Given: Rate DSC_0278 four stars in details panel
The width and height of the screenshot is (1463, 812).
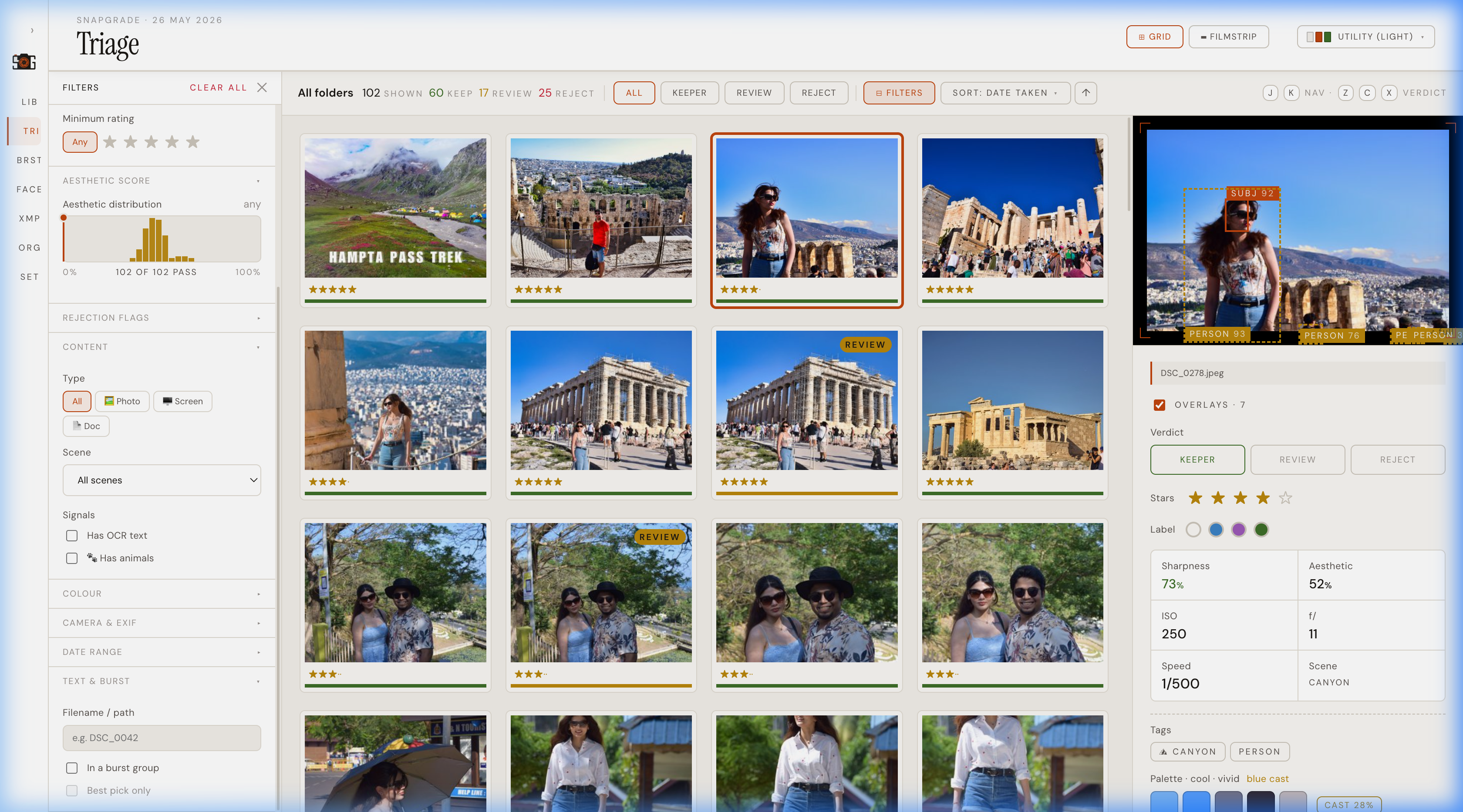Looking at the screenshot, I should tap(1263, 498).
